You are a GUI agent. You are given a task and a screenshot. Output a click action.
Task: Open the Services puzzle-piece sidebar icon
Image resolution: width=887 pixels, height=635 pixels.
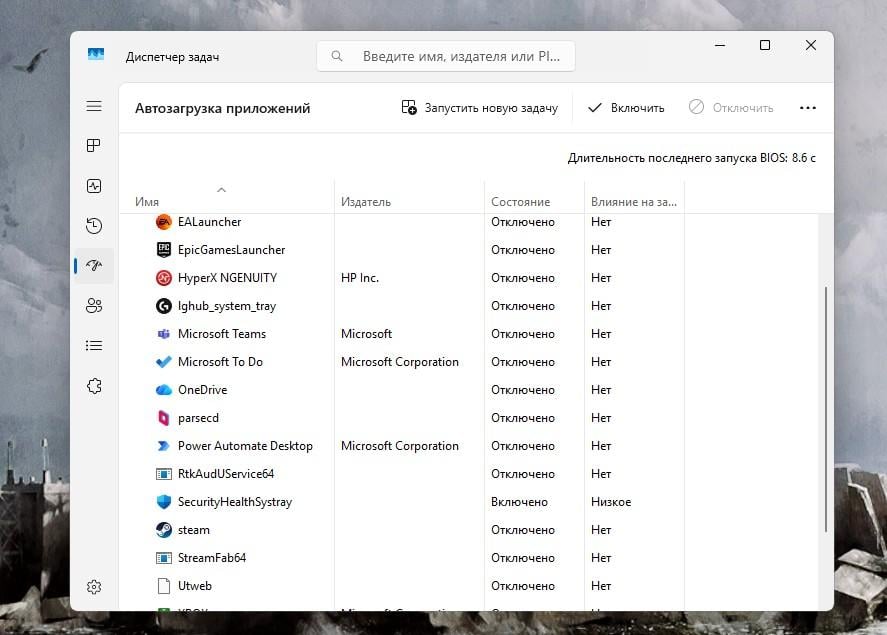[94, 386]
